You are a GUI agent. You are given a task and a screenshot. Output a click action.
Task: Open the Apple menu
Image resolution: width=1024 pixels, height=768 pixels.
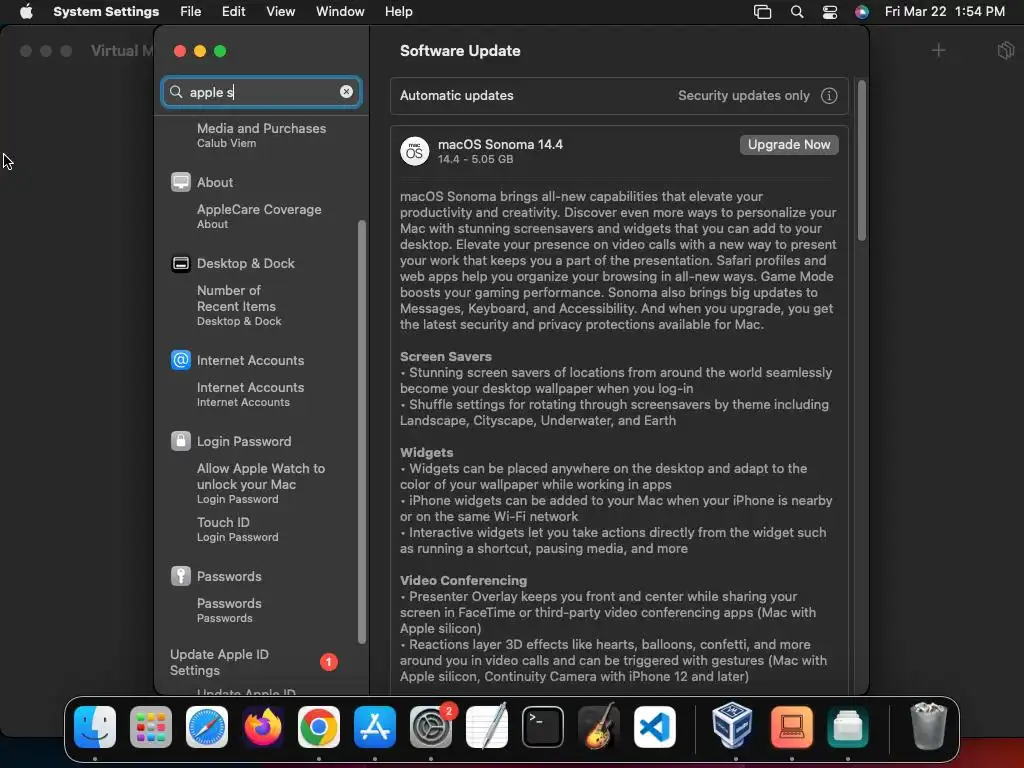pos(26,12)
